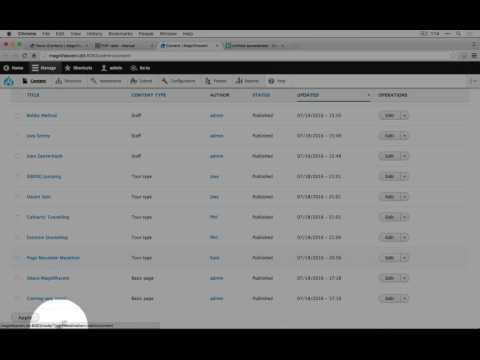The height and width of the screenshot is (360, 480).
Task: Open the Home item in the admin toolbar
Action: click(14, 68)
